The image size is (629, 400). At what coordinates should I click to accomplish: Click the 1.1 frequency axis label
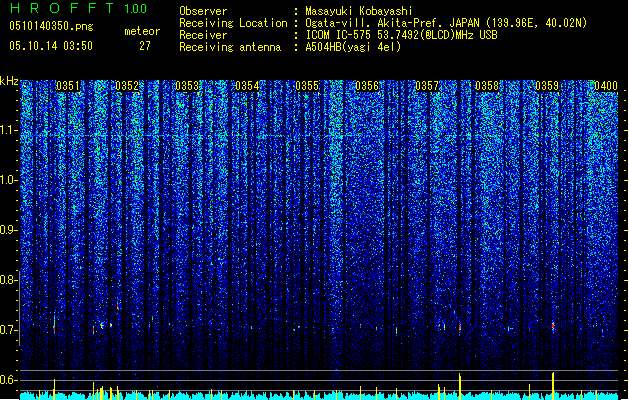click(9, 130)
